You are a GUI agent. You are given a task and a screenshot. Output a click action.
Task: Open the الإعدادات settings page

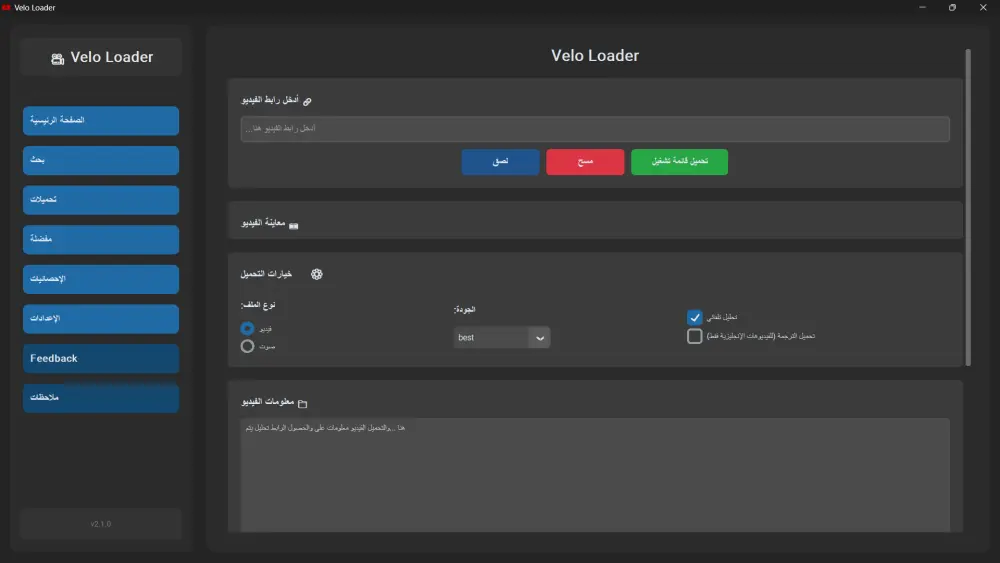pos(101,319)
